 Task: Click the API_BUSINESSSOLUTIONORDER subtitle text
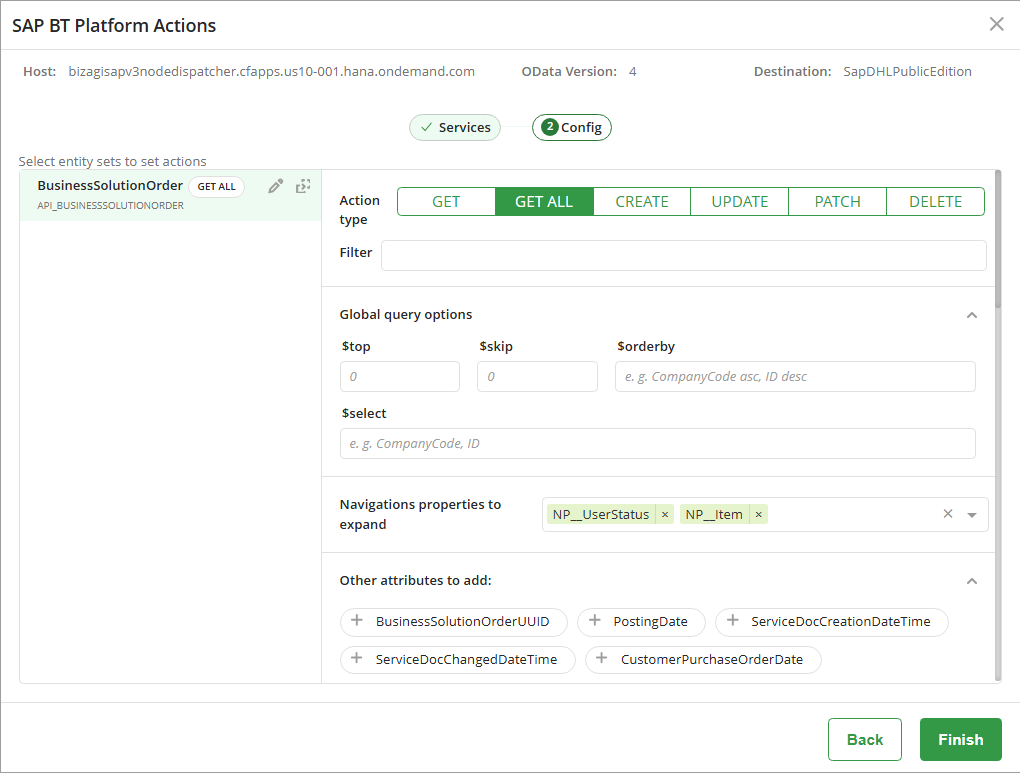pyautogui.click(x=111, y=206)
